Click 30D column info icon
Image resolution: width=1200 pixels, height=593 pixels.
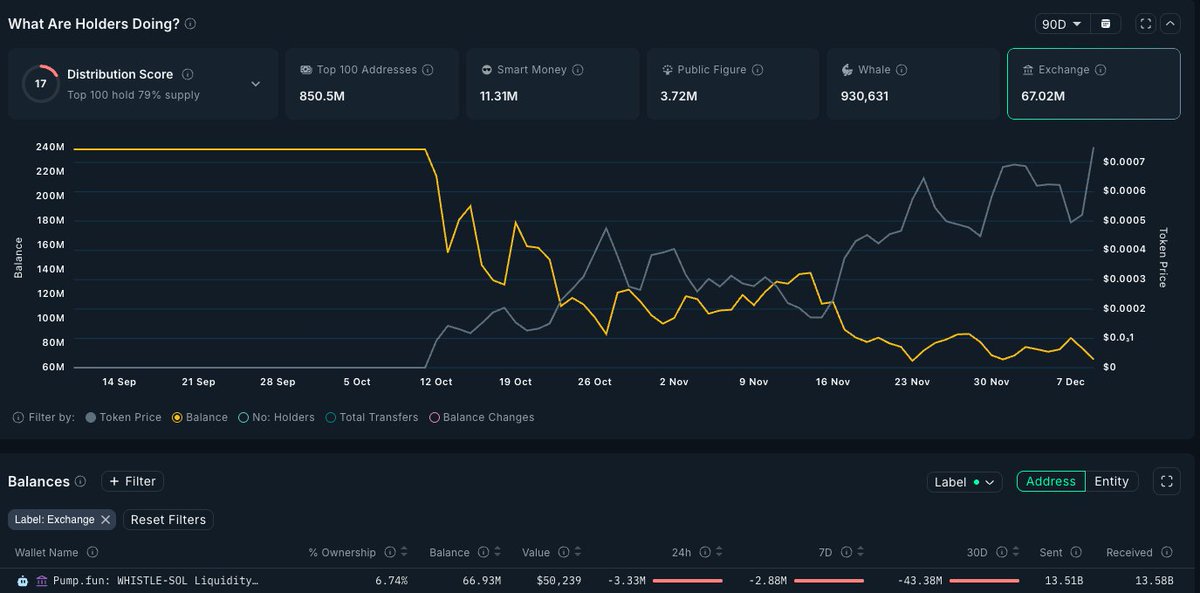[1001, 552]
